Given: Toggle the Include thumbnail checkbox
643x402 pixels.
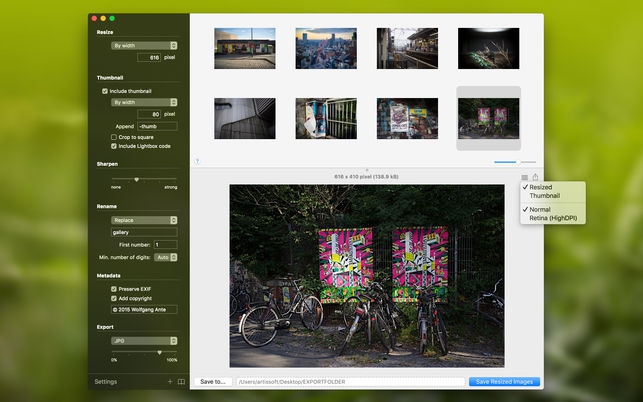Looking at the screenshot, I should pyautogui.click(x=105, y=91).
